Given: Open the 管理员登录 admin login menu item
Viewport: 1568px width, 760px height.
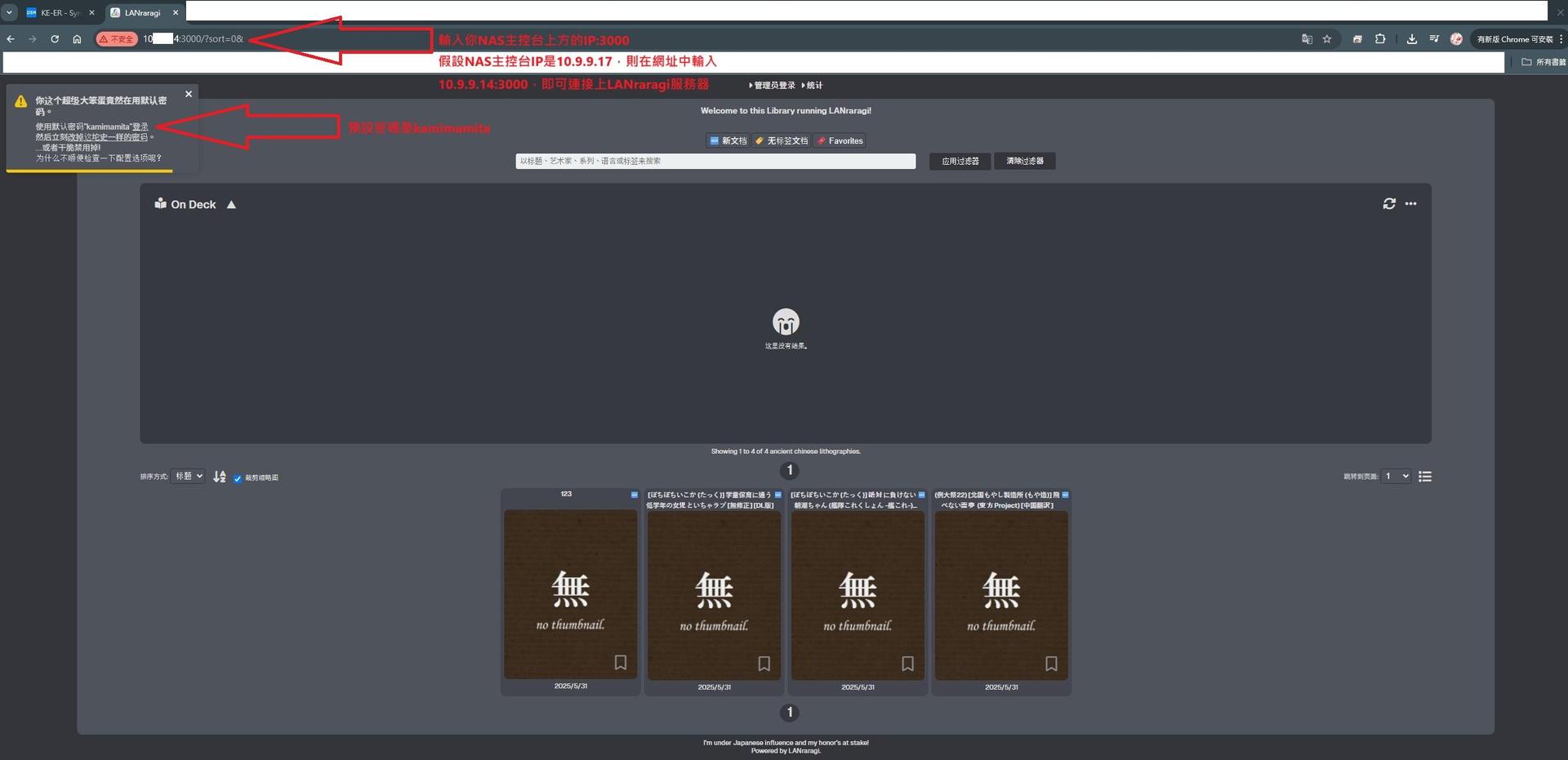Looking at the screenshot, I should (x=773, y=86).
